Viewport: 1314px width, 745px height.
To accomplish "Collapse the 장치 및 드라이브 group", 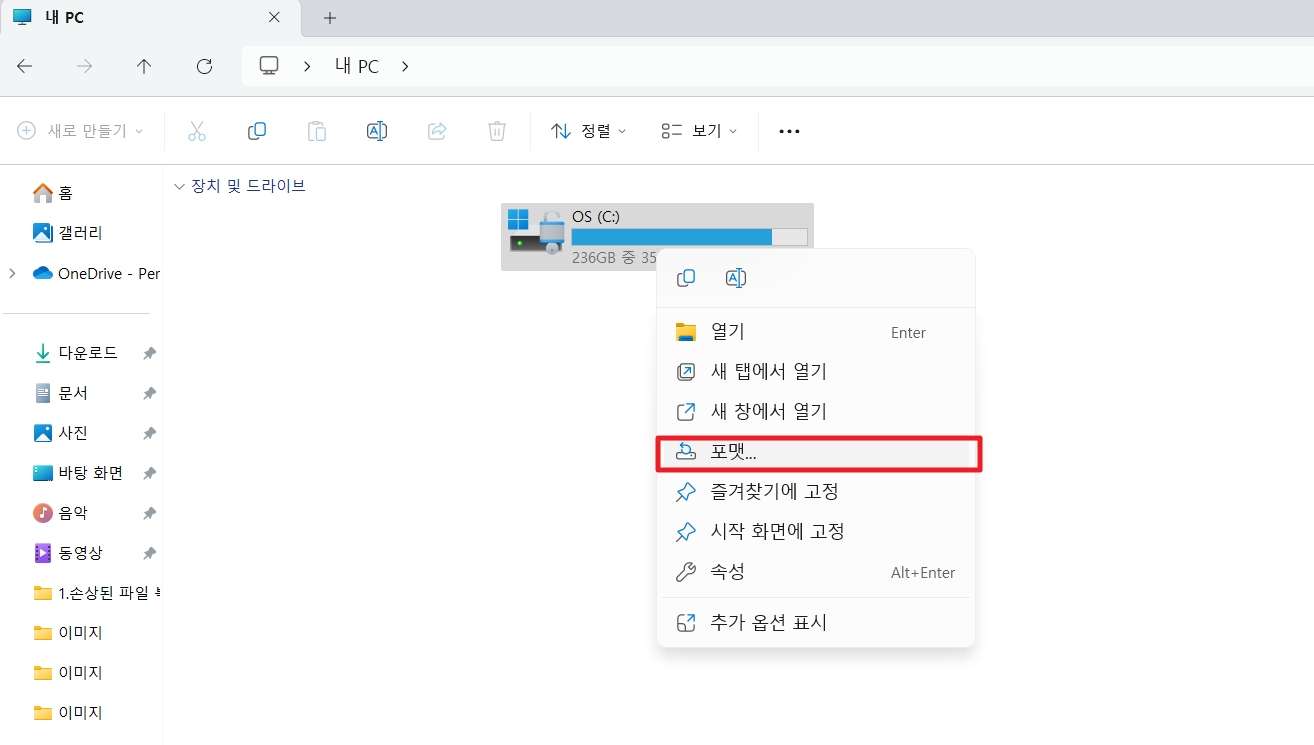I will [180, 186].
